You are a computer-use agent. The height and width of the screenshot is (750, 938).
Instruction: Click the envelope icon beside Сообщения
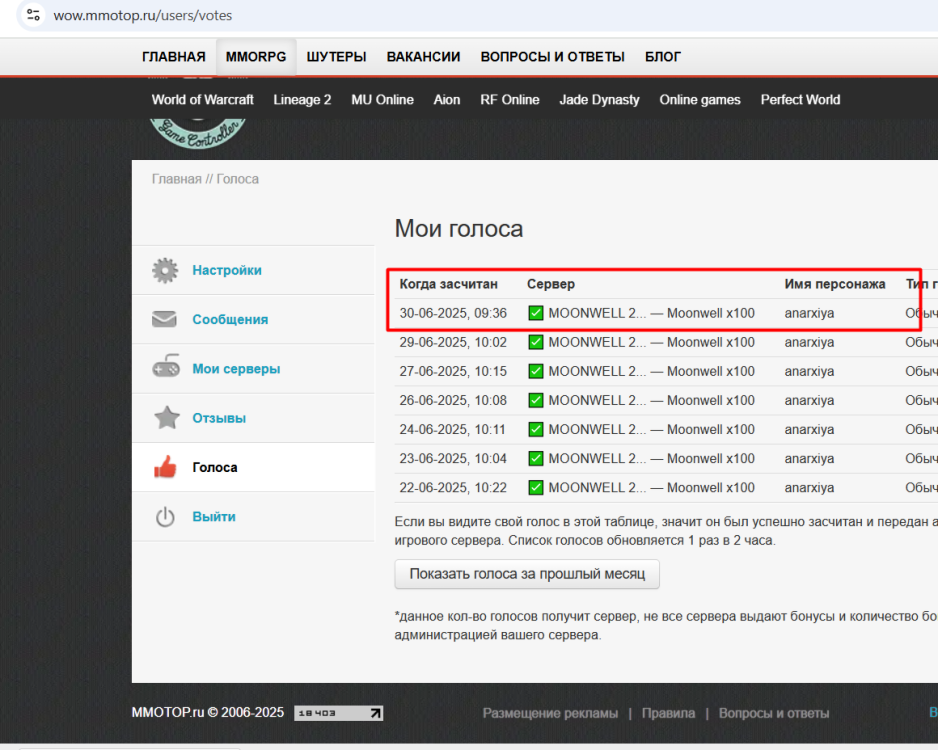[165, 319]
